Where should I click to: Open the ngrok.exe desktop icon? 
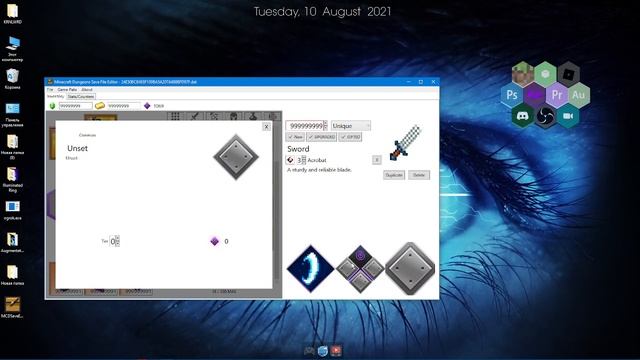pos(12,210)
